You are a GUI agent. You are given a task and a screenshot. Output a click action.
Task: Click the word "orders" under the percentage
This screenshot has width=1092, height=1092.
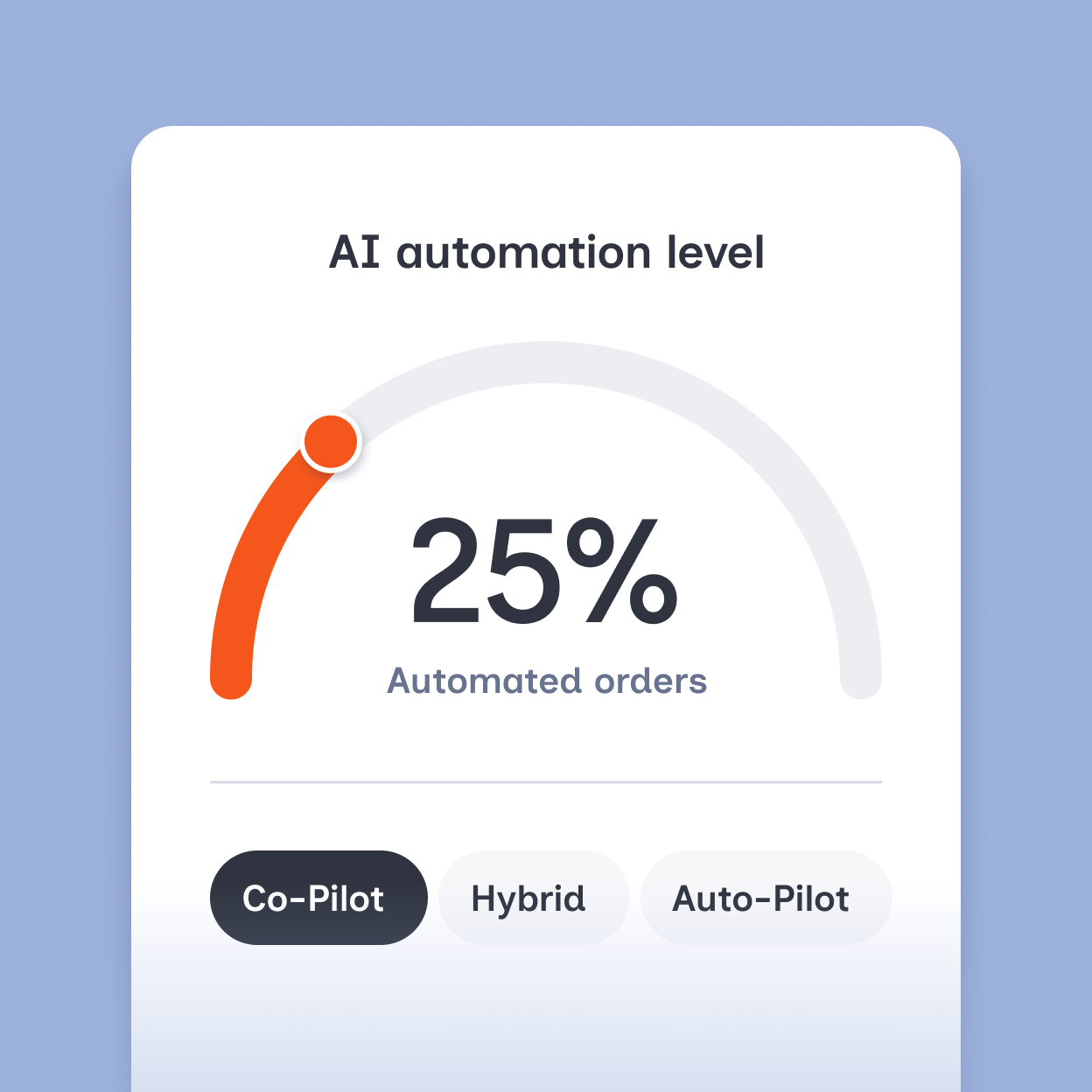[650, 681]
